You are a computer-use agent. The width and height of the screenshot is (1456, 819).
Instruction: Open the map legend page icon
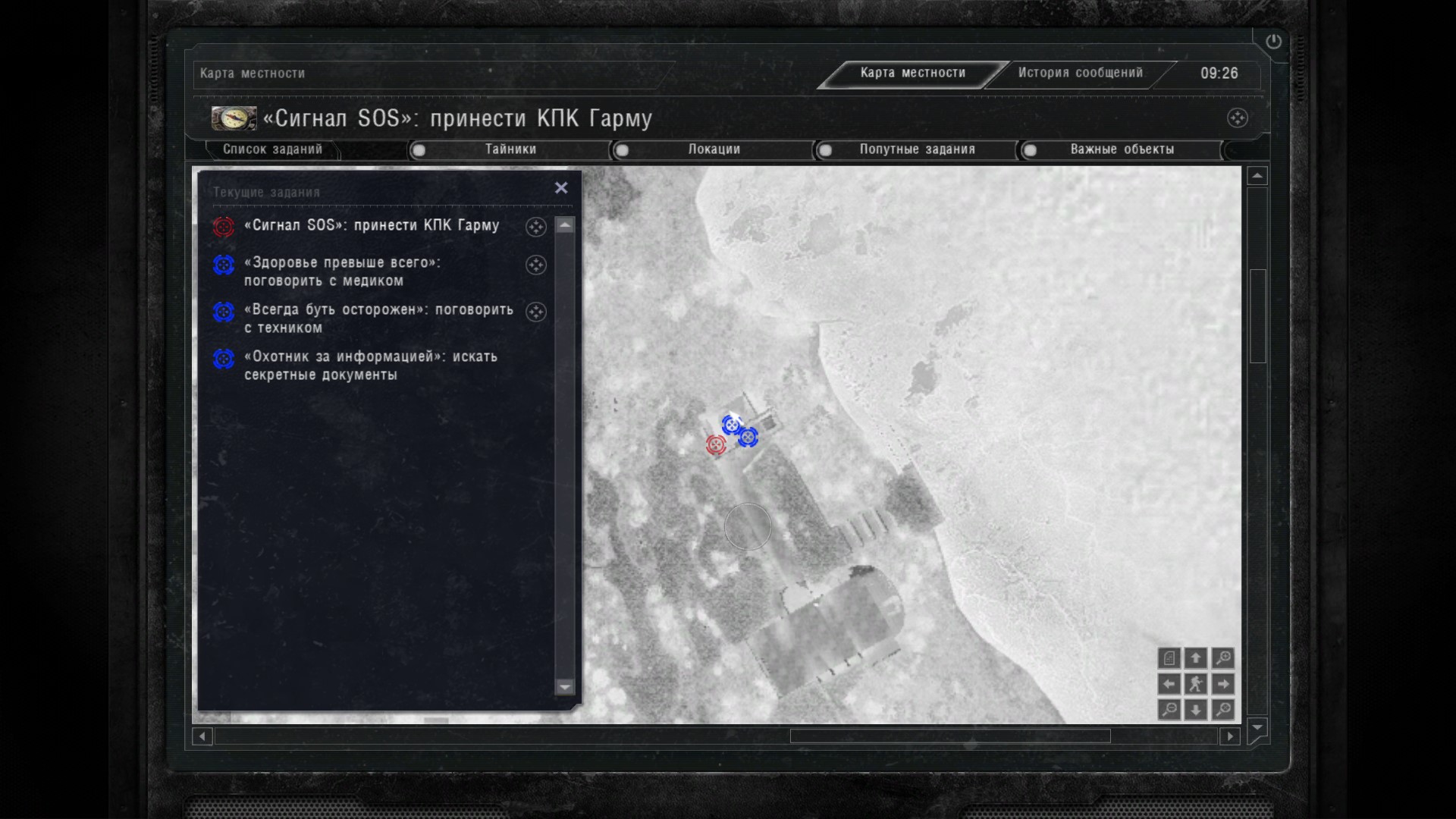[1169, 657]
